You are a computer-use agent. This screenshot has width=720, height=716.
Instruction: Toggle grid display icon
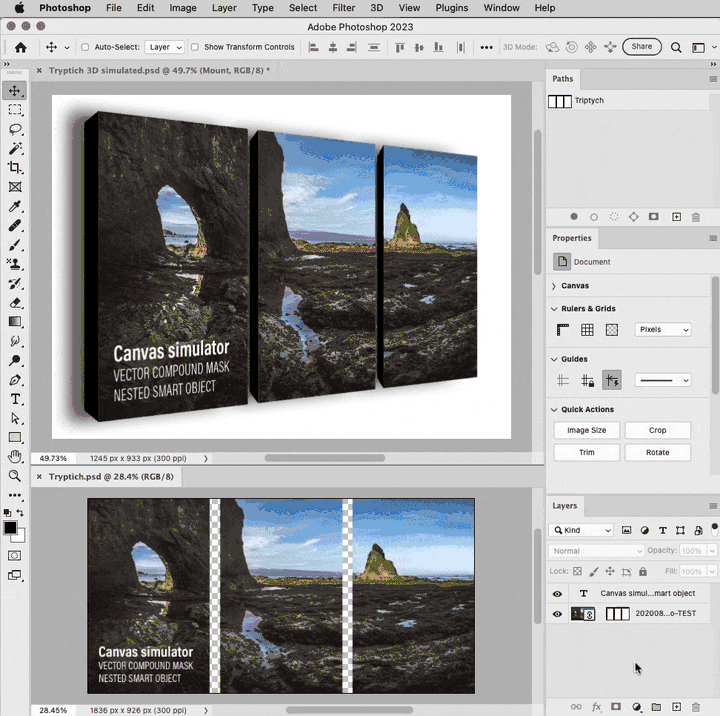pyautogui.click(x=587, y=330)
